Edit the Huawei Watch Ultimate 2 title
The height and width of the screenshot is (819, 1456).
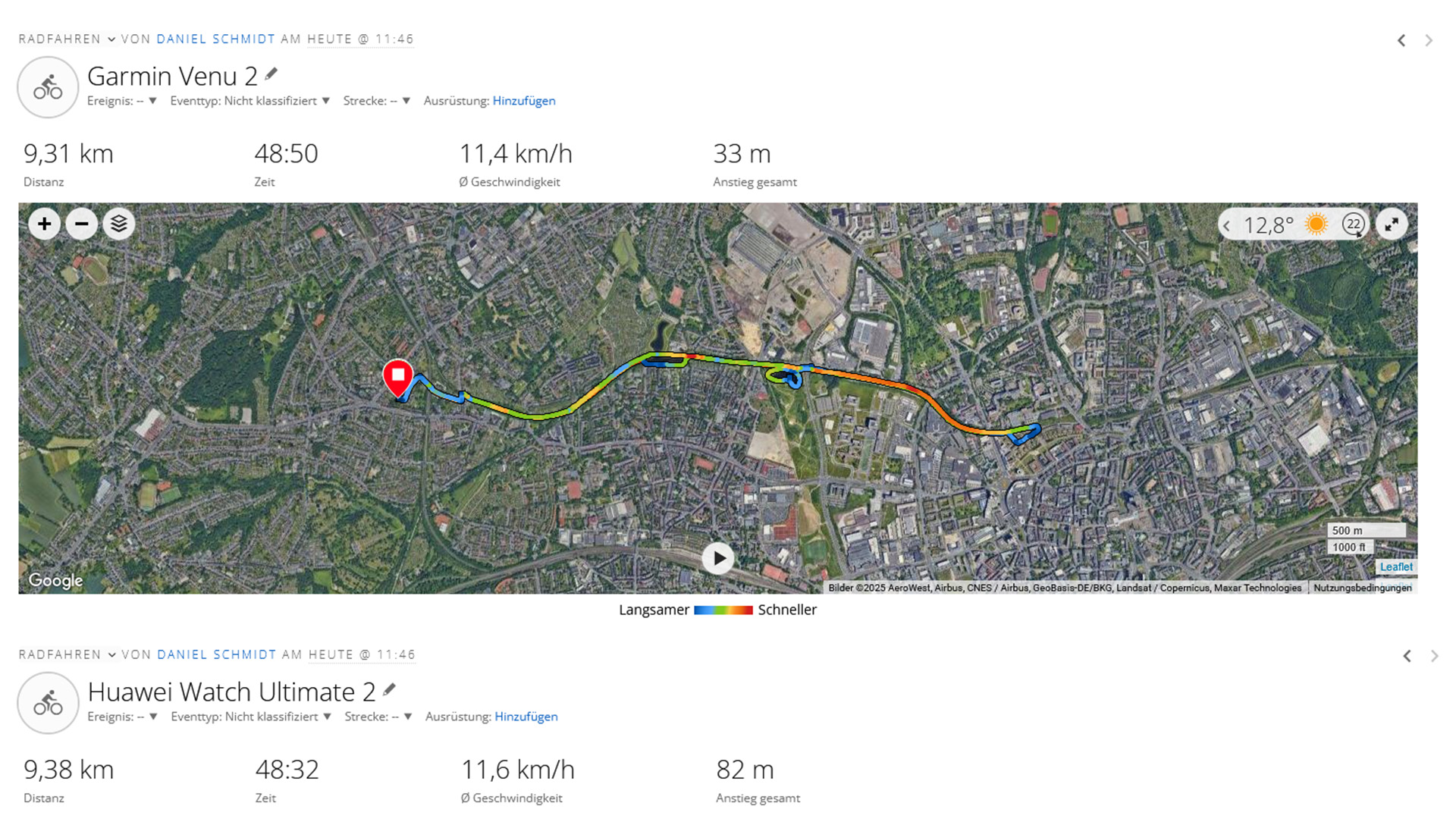(389, 689)
